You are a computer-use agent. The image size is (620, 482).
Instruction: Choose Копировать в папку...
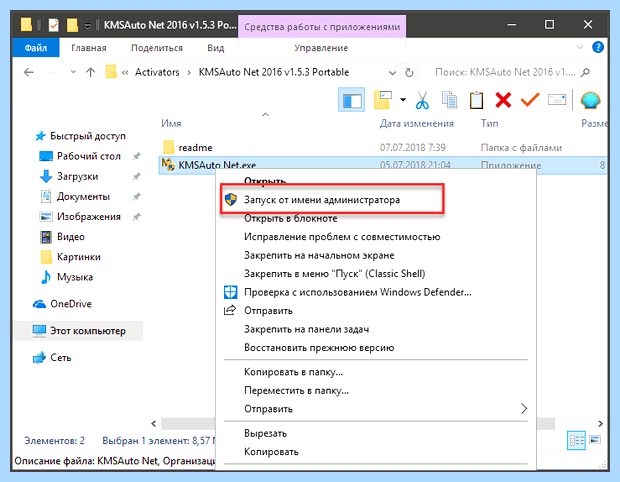[x=293, y=372]
